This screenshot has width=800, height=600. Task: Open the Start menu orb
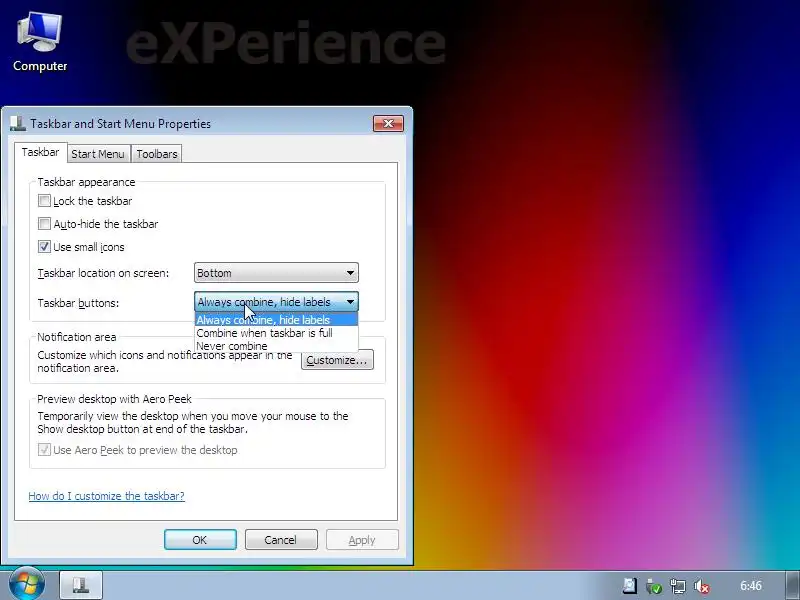pyautogui.click(x=27, y=584)
